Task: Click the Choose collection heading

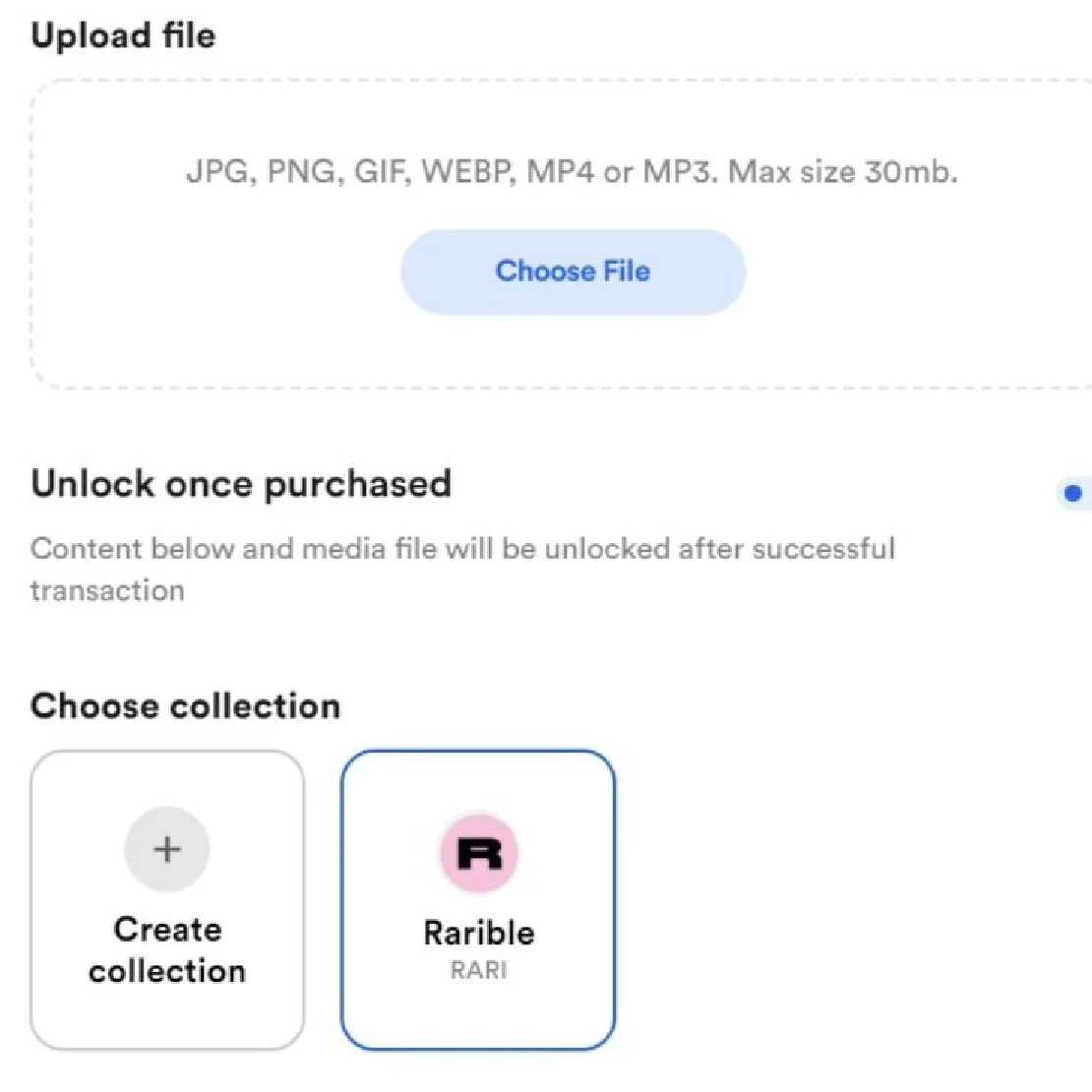Action: pos(185,705)
